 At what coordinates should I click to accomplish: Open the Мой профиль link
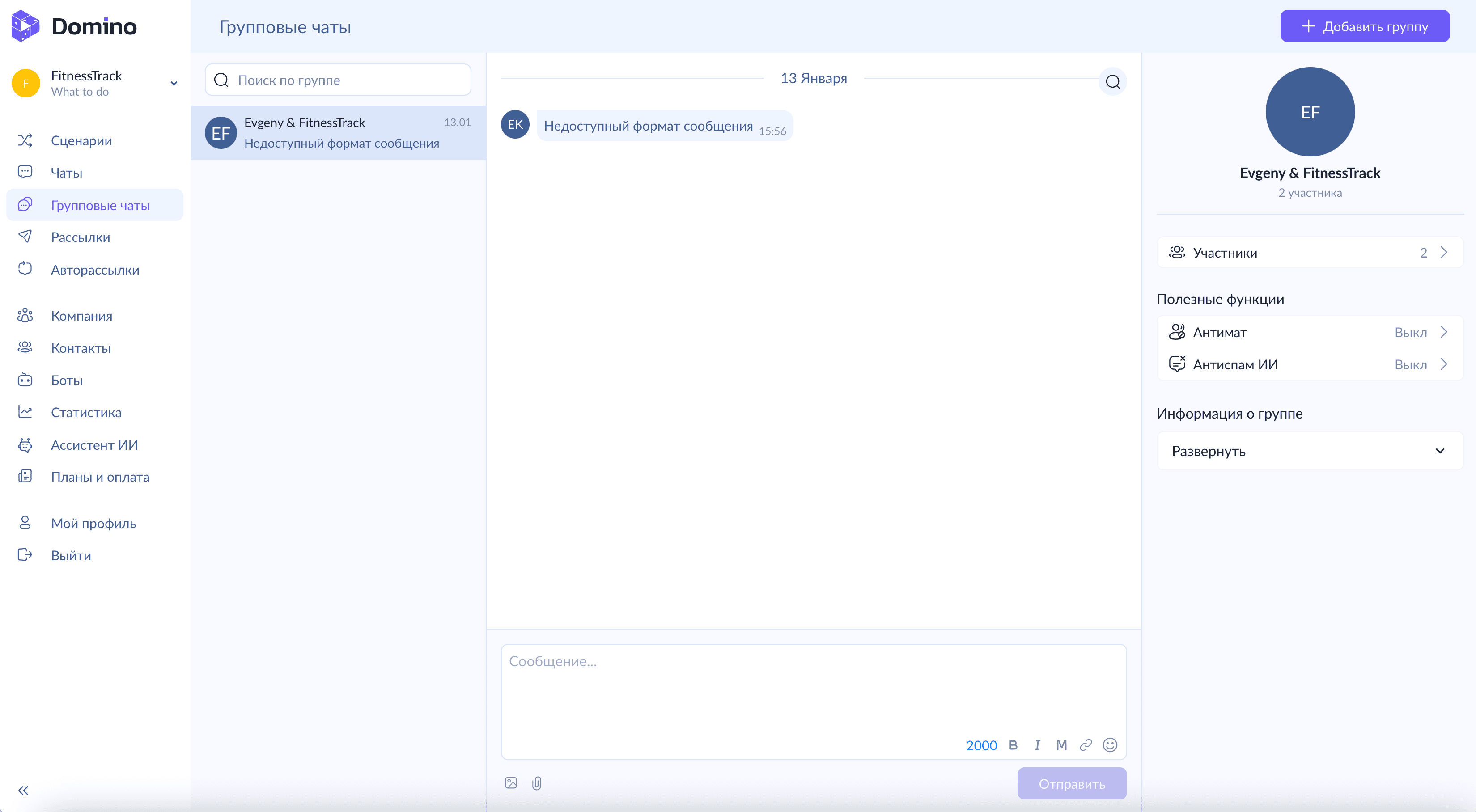[94, 524]
